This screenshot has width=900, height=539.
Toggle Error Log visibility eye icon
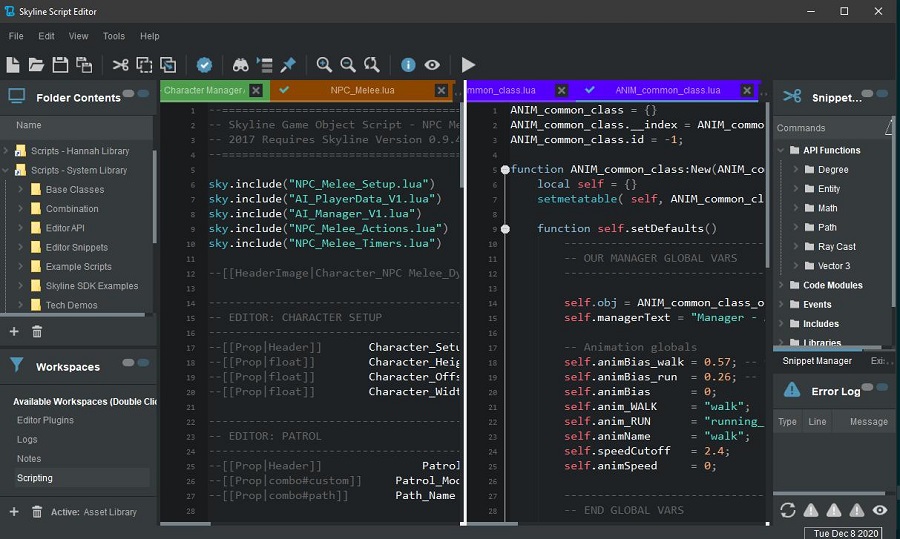[880, 510]
